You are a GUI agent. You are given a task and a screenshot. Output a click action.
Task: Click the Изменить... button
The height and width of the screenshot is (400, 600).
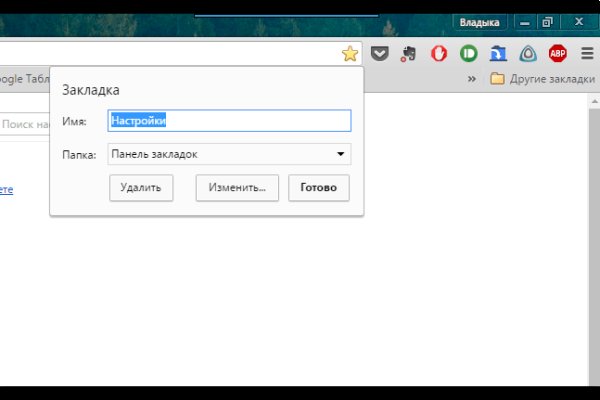point(237,187)
